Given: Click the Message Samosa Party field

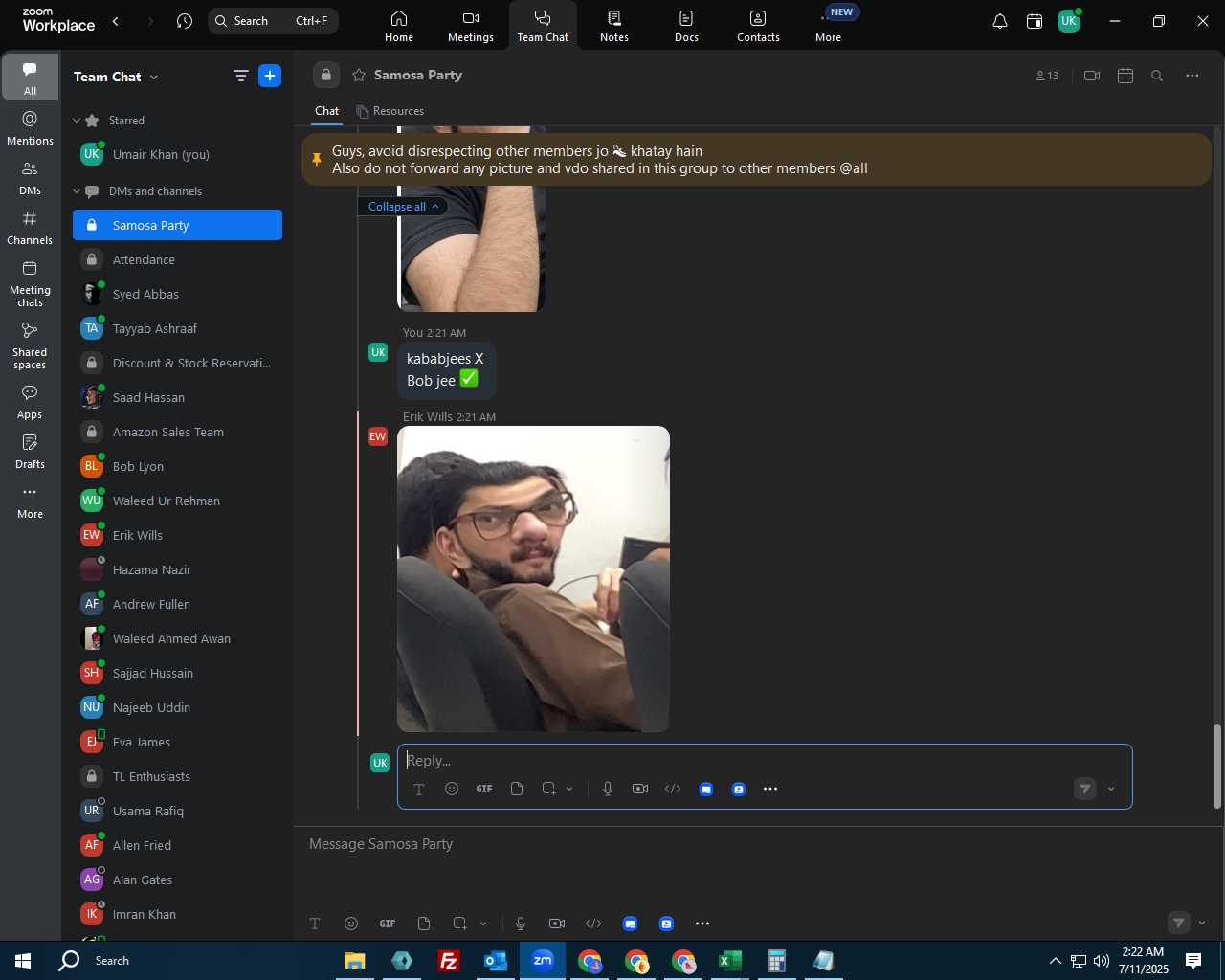Looking at the screenshot, I should tap(756, 844).
